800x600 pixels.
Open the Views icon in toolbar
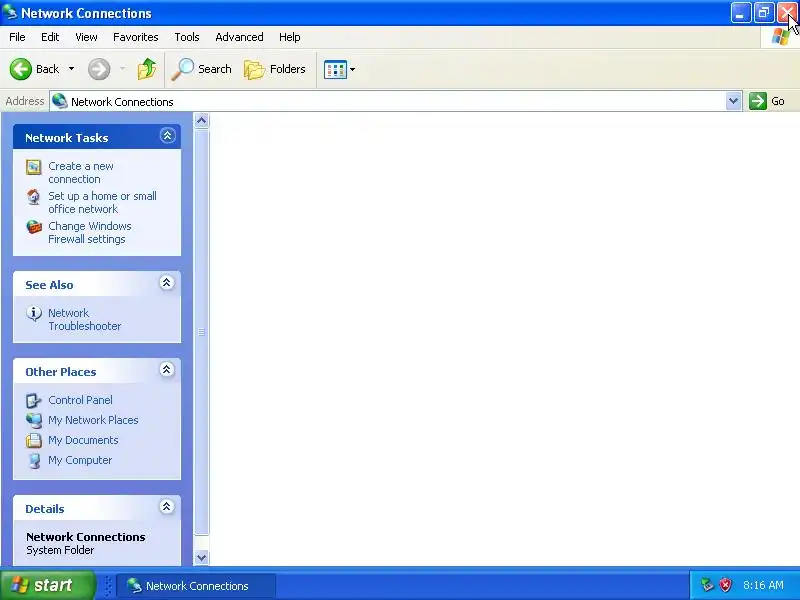pyautogui.click(x=335, y=69)
